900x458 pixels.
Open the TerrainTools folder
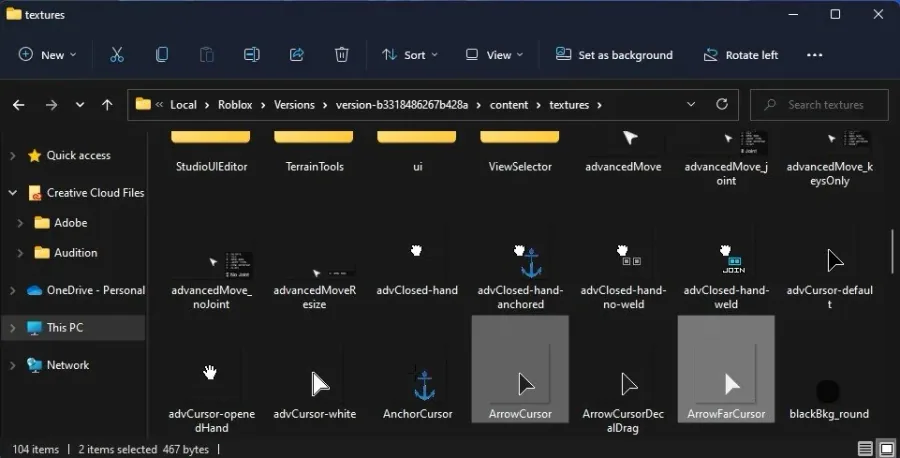pos(314,152)
